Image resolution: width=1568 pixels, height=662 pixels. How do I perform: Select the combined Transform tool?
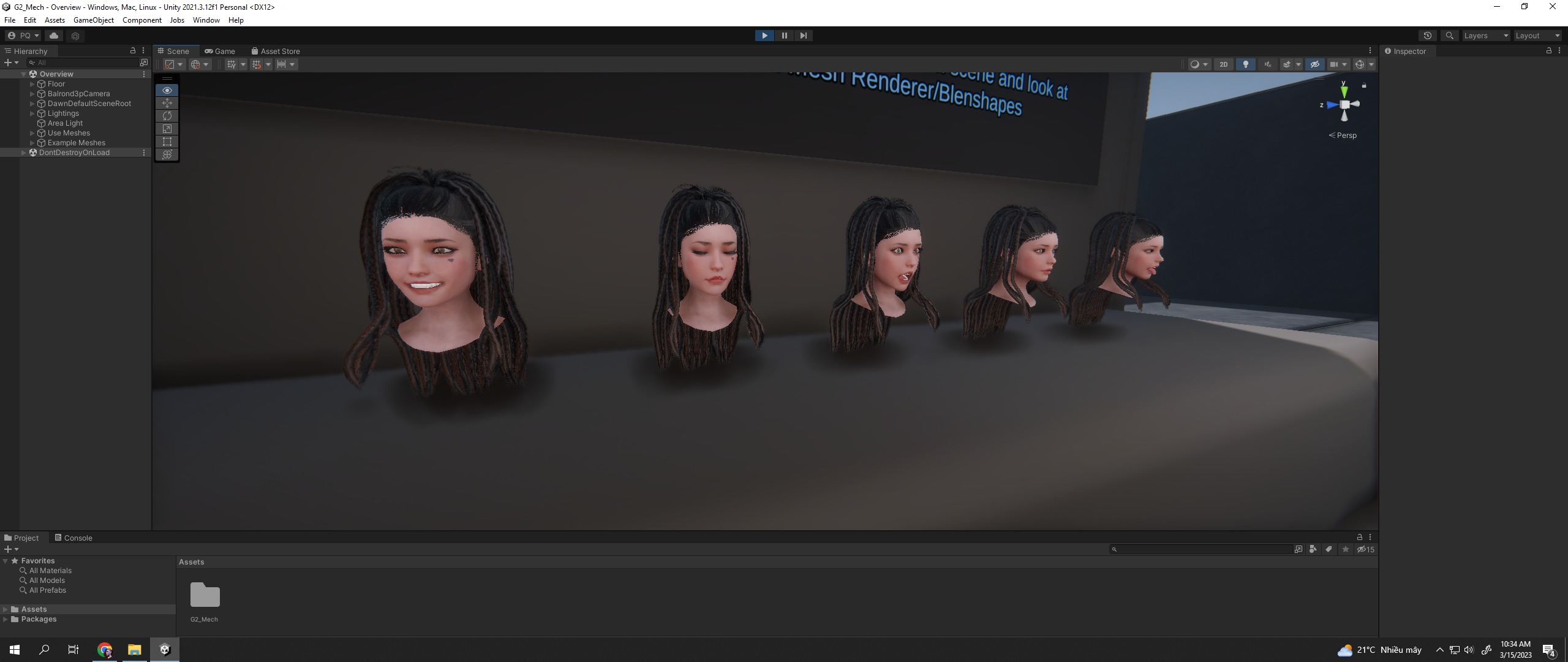167,154
